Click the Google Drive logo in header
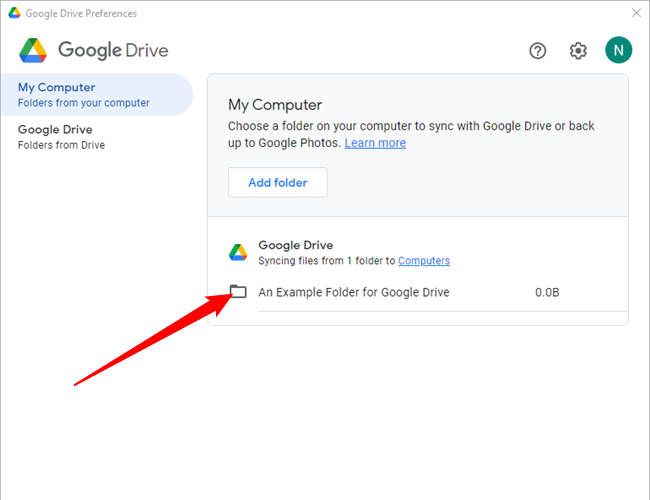This screenshot has height=500, width=650. [34, 51]
